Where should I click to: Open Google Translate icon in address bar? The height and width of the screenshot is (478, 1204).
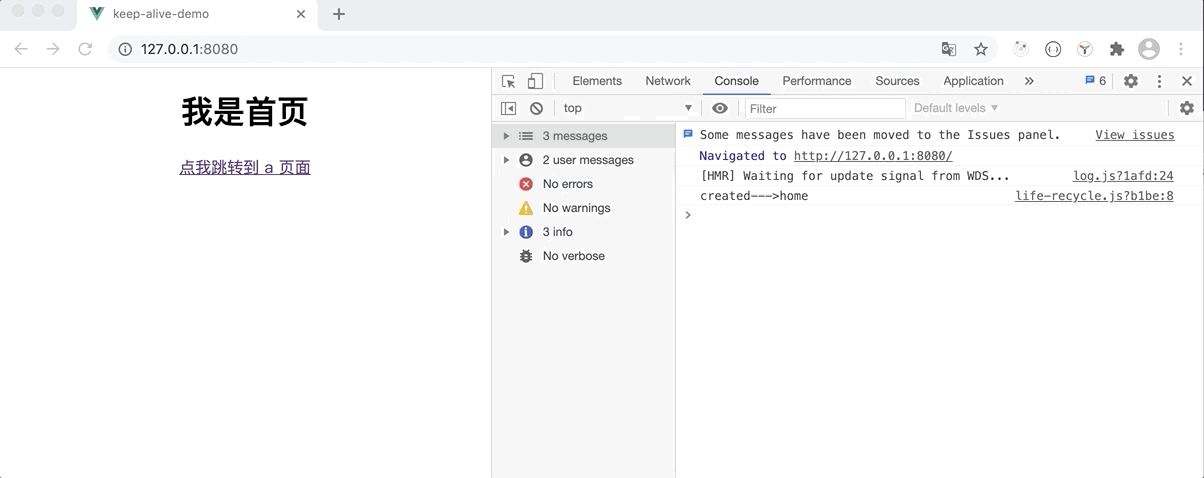[949, 49]
